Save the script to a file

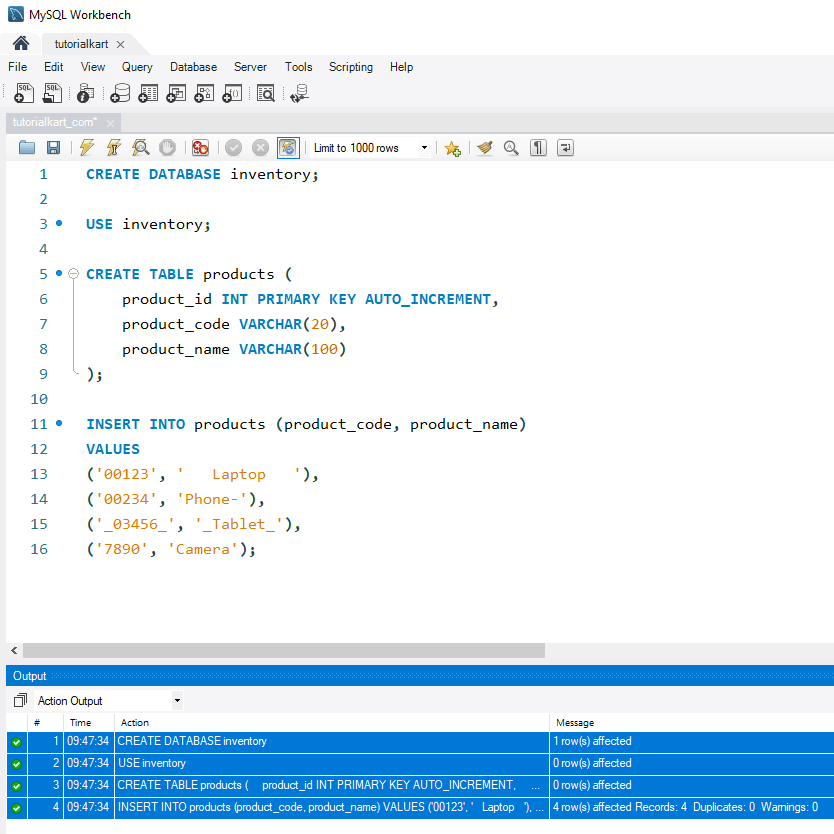(53, 147)
